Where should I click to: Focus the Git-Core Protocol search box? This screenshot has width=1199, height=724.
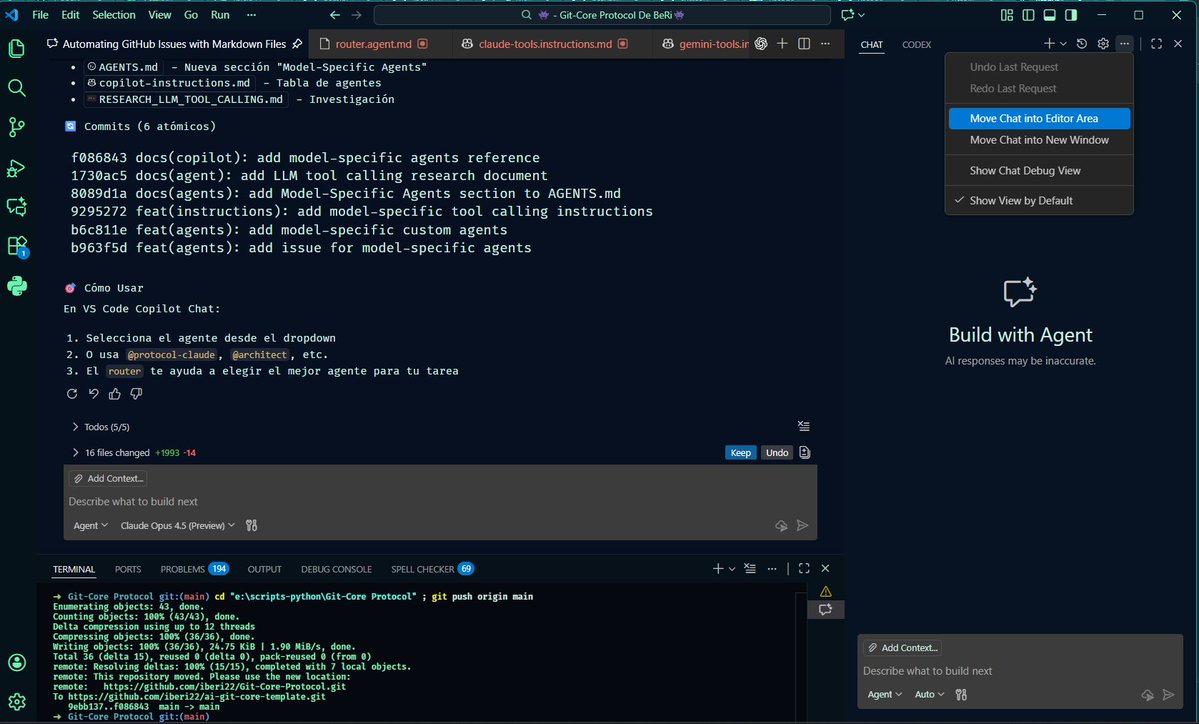tap(602, 15)
